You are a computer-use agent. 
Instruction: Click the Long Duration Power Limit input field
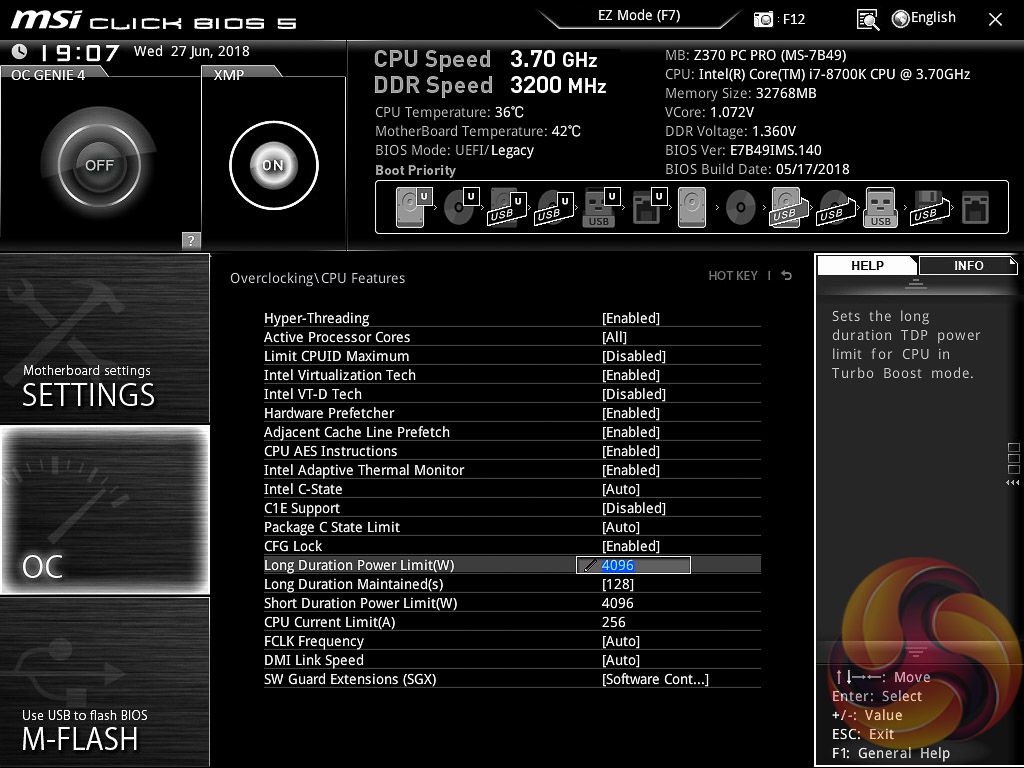click(x=634, y=565)
